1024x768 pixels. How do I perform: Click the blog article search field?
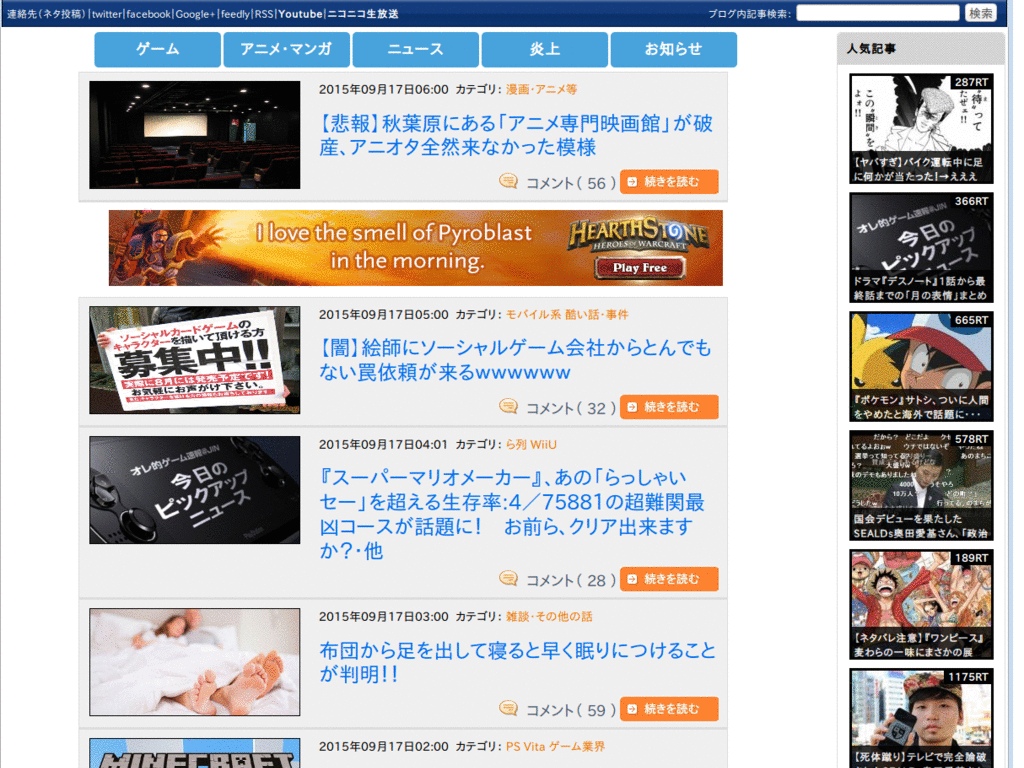click(x=877, y=13)
